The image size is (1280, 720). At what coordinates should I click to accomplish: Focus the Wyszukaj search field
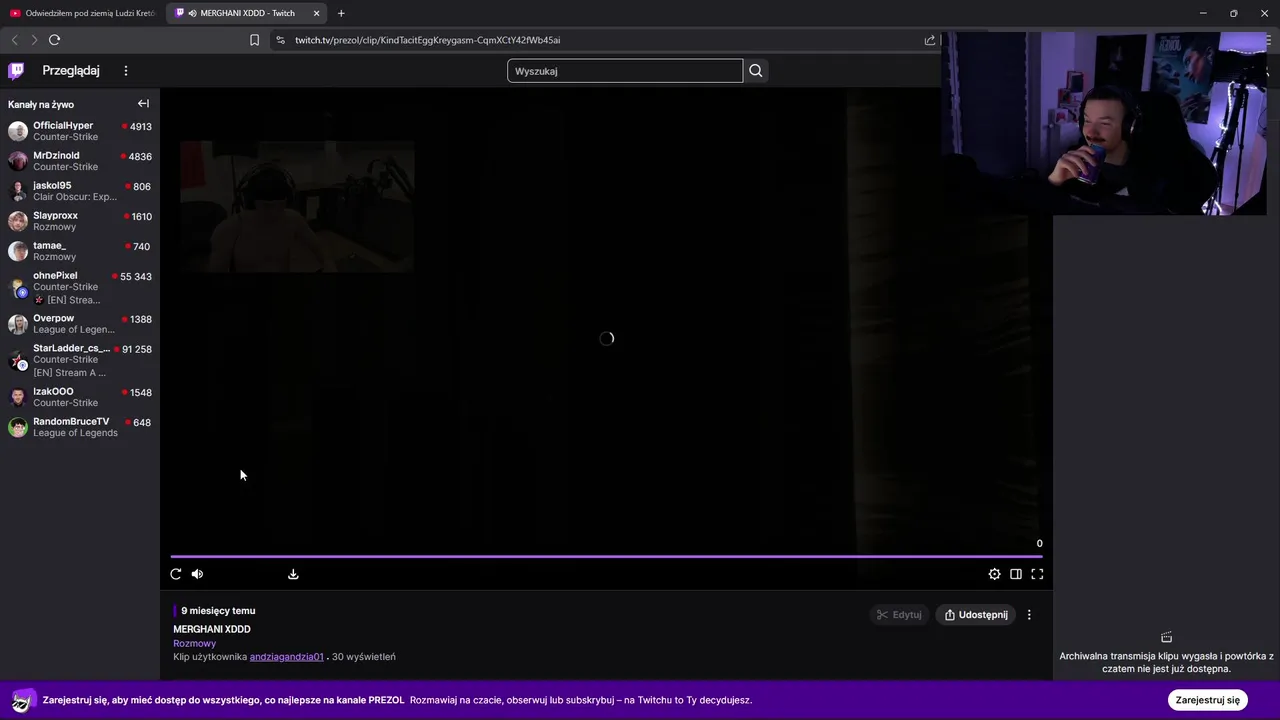[625, 71]
